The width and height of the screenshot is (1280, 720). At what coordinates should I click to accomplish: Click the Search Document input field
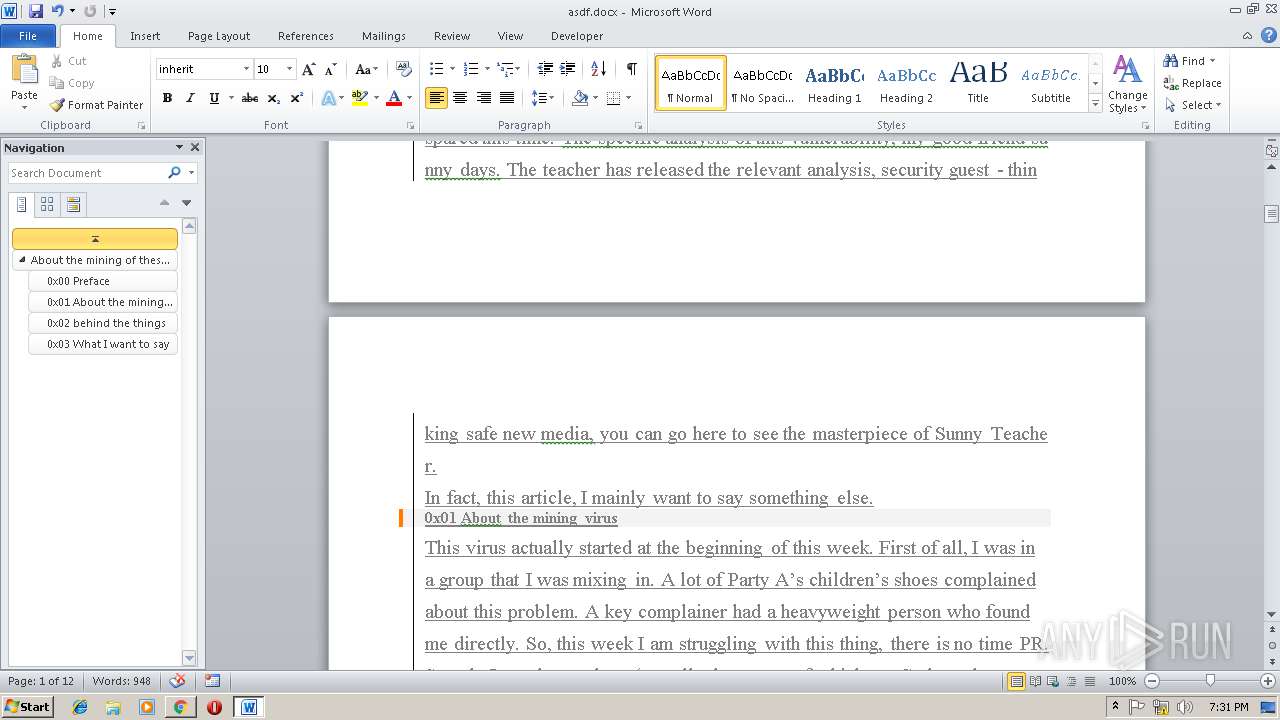(x=88, y=173)
